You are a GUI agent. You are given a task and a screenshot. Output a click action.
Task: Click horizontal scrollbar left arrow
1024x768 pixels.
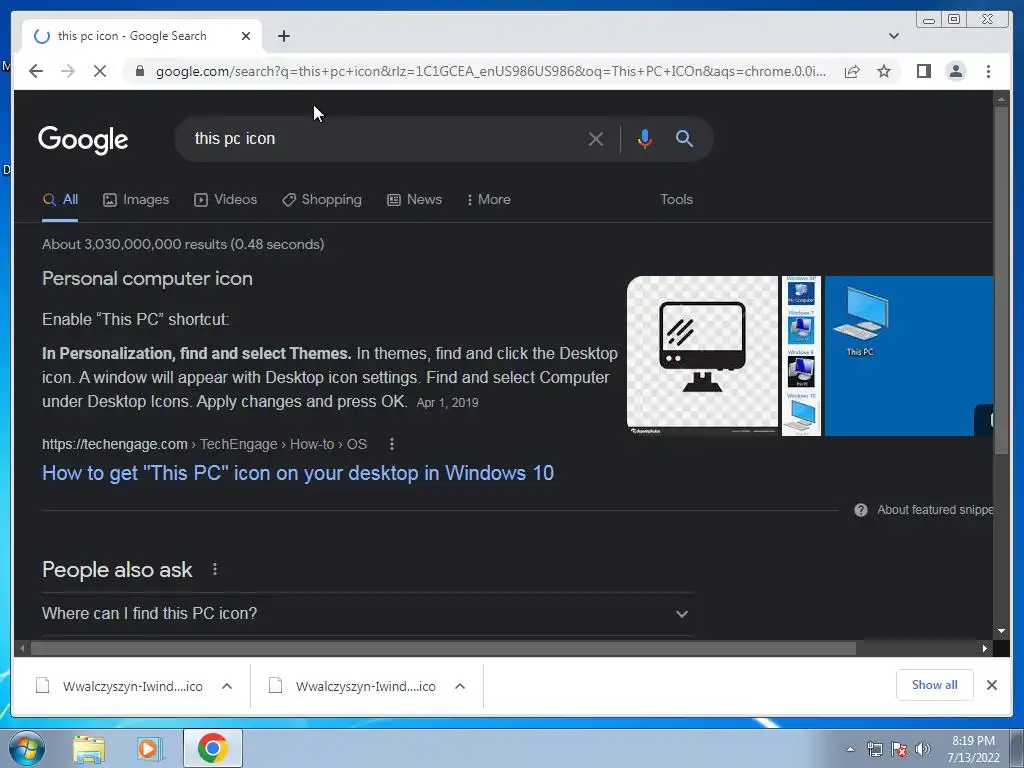[22, 648]
